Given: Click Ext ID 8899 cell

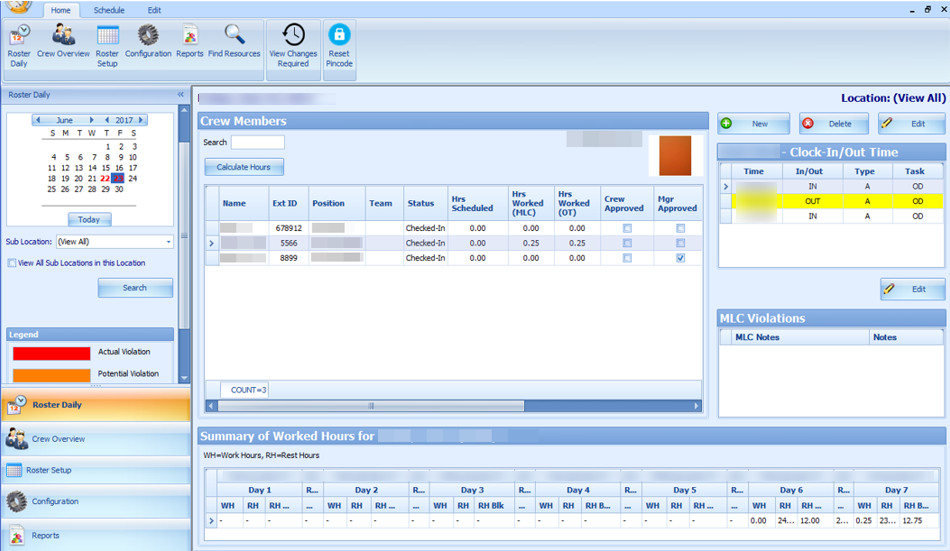Looking at the screenshot, I should (x=288, y=258).
